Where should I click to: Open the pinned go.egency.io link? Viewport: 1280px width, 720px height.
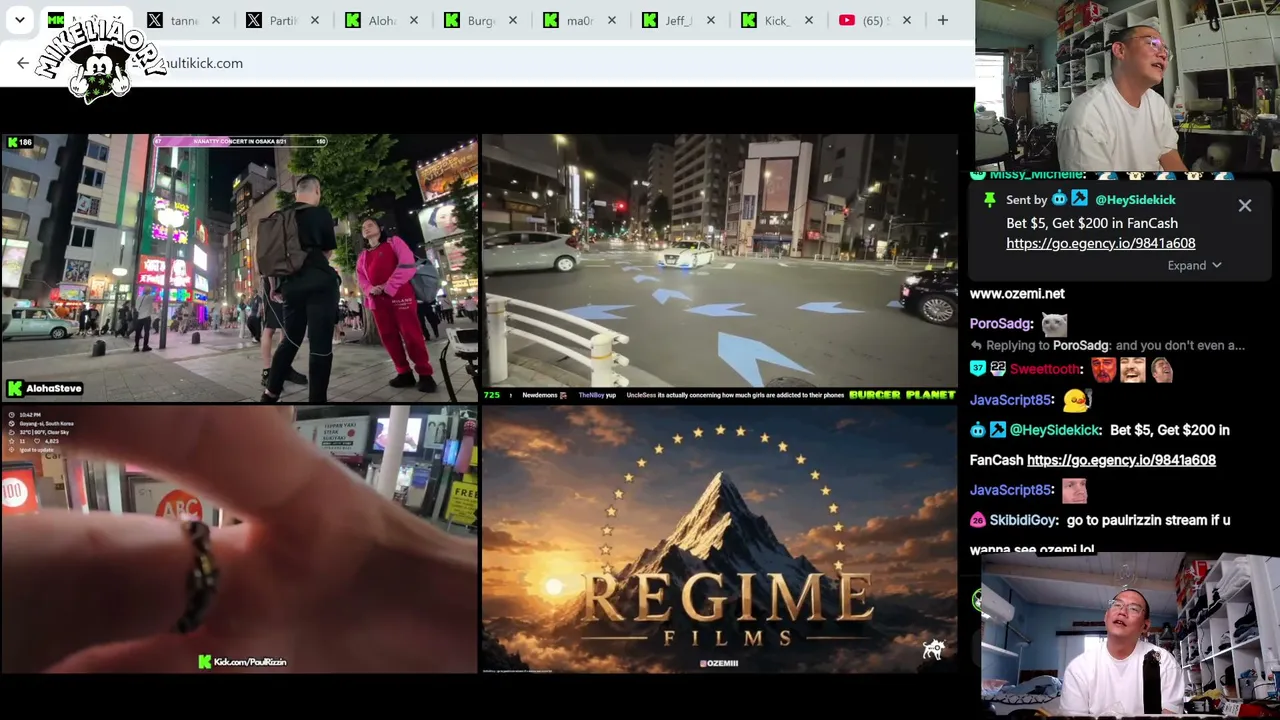[1101, 243]
